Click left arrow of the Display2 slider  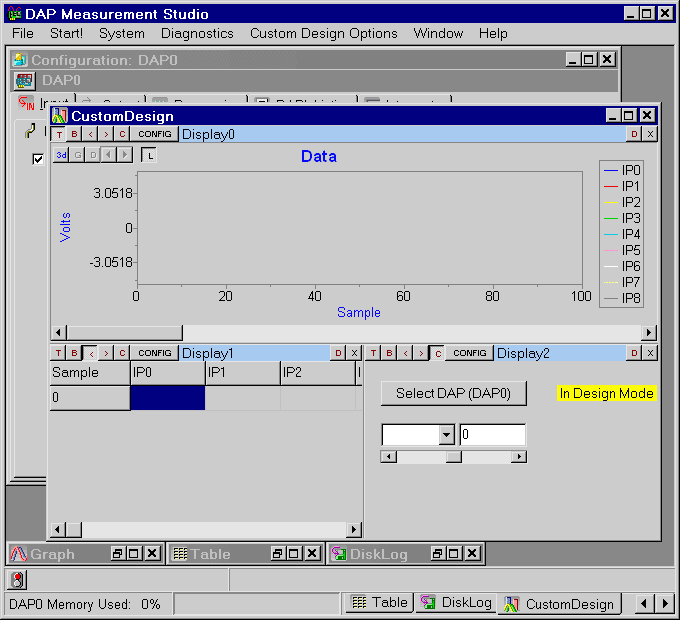click(x=389, y=457)
